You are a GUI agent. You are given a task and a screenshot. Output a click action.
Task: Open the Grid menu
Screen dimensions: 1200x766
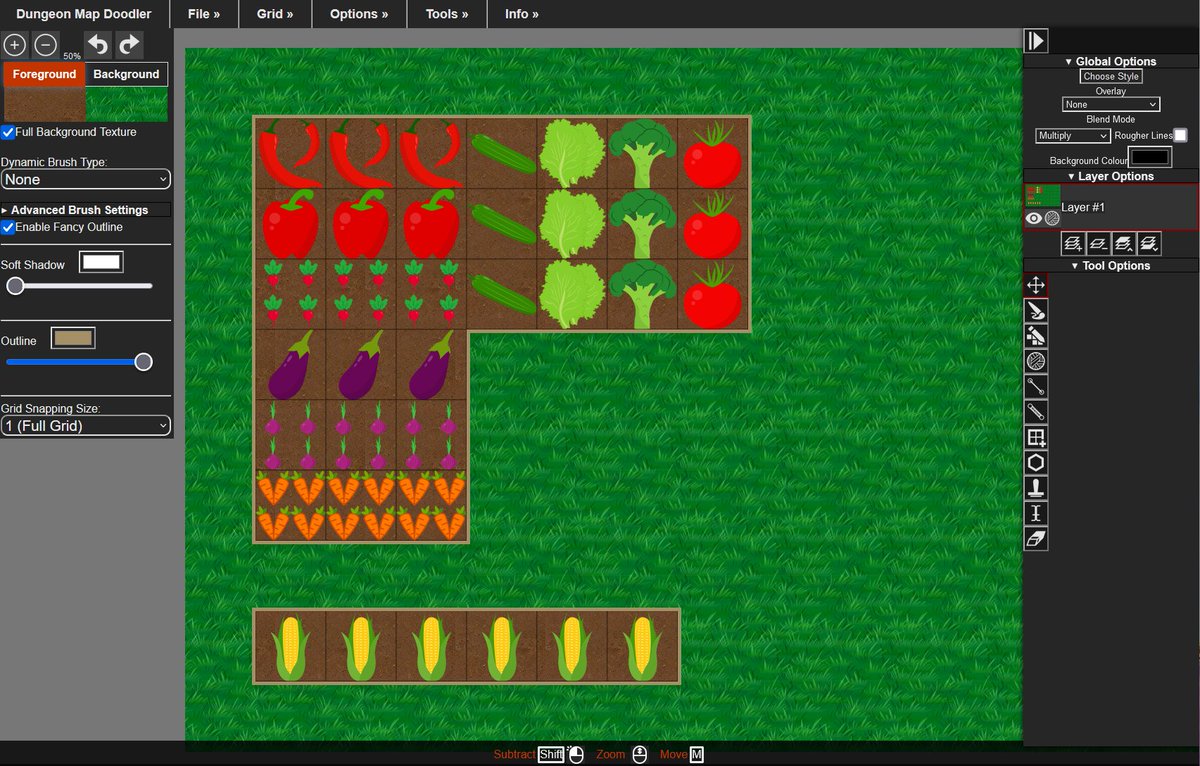pos(275,14)
